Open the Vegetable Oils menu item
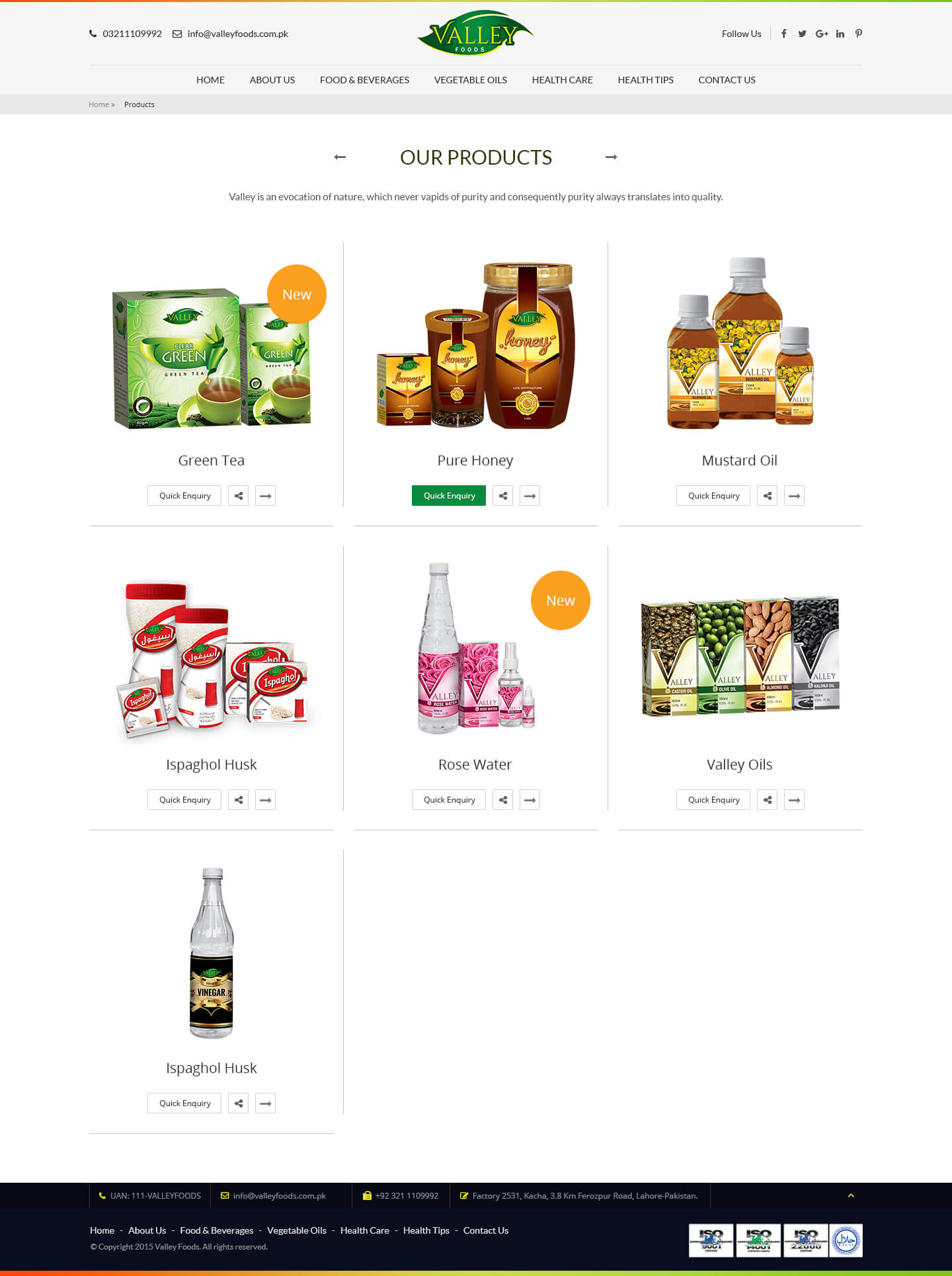This screenshot has height=1276, width=952. click(471, 80)
